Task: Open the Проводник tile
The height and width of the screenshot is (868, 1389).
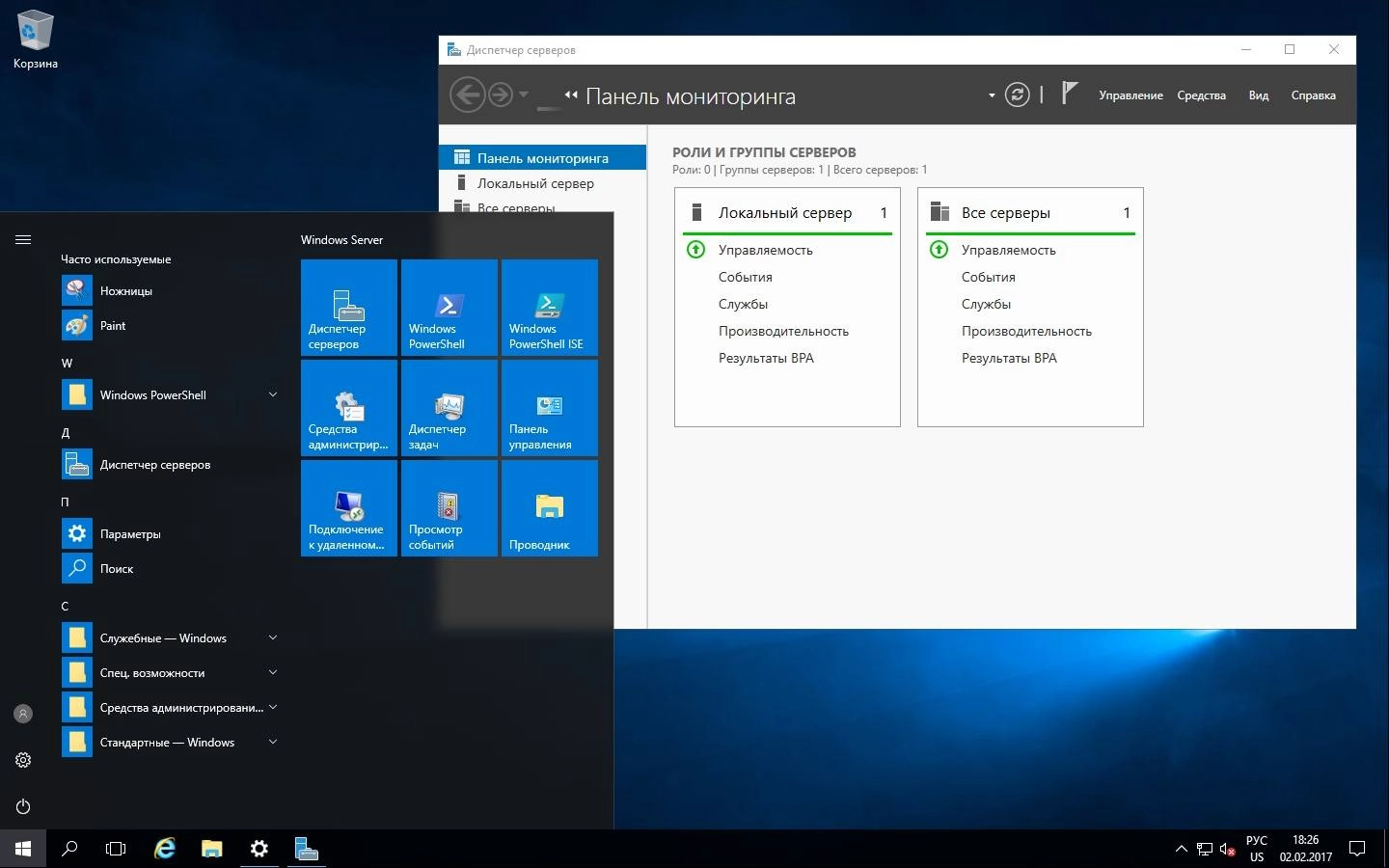Action: click(x=550, y=508)
